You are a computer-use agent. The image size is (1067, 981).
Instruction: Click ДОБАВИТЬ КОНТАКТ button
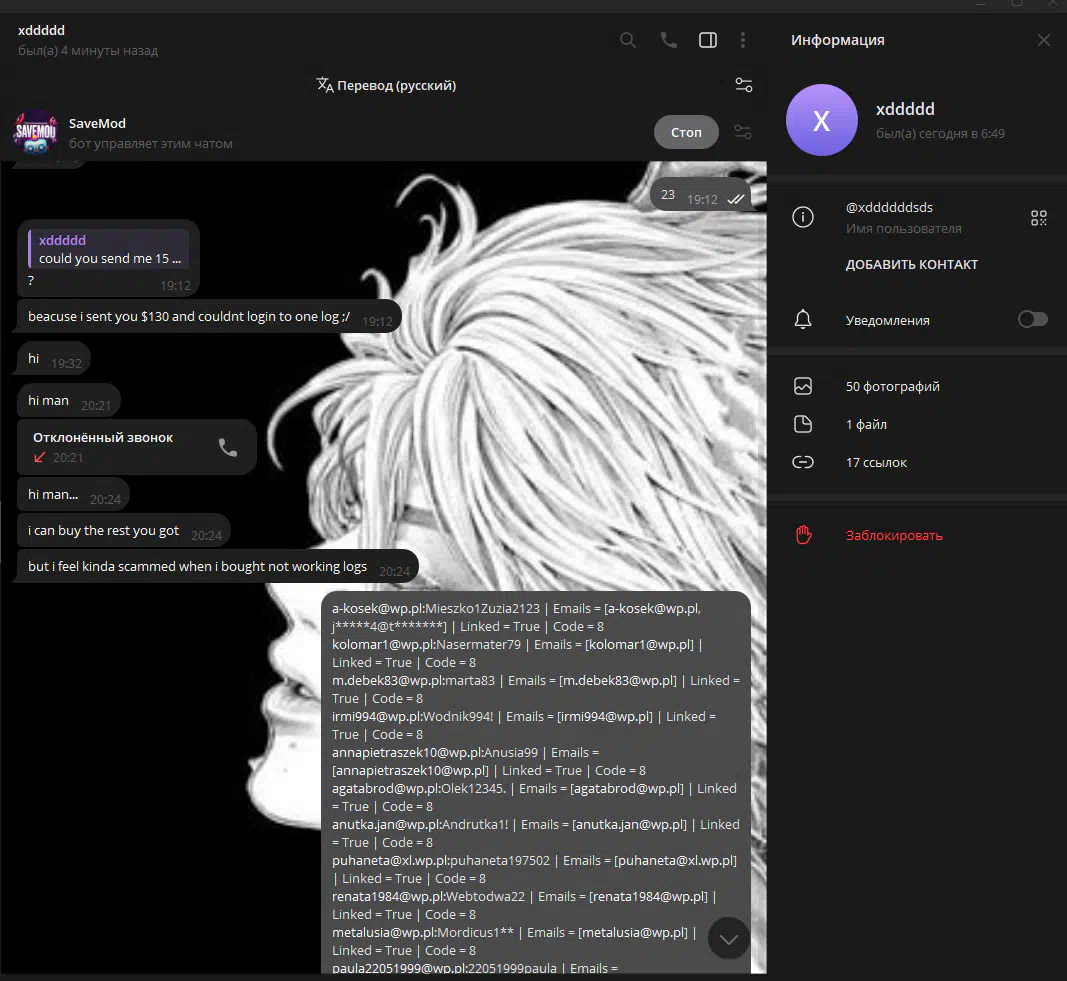(911, 265)
